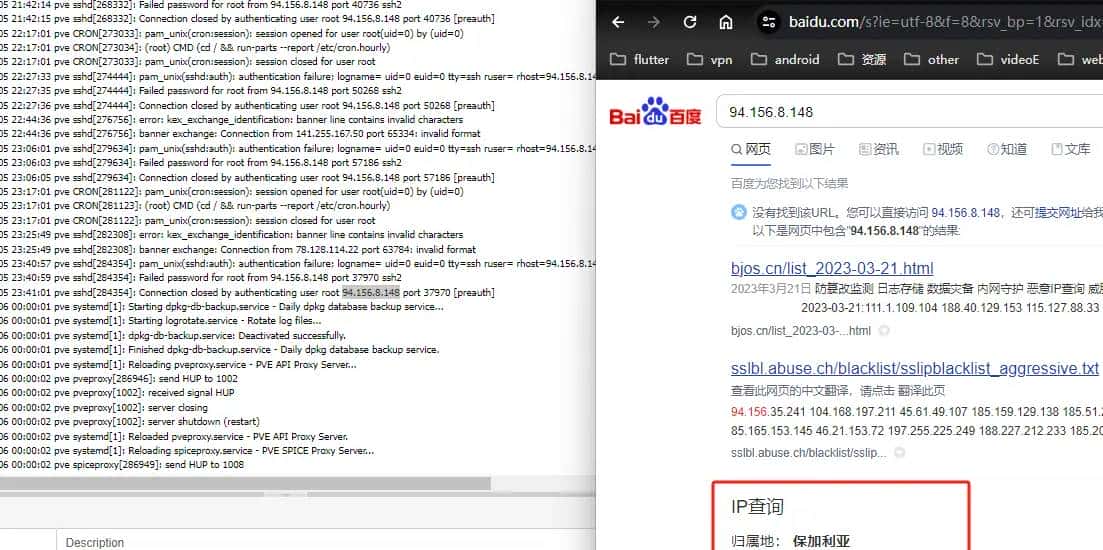This screenshot has height=550, width=1103.
Task: Go to the browser home page
Action: [x=726, y=22]
